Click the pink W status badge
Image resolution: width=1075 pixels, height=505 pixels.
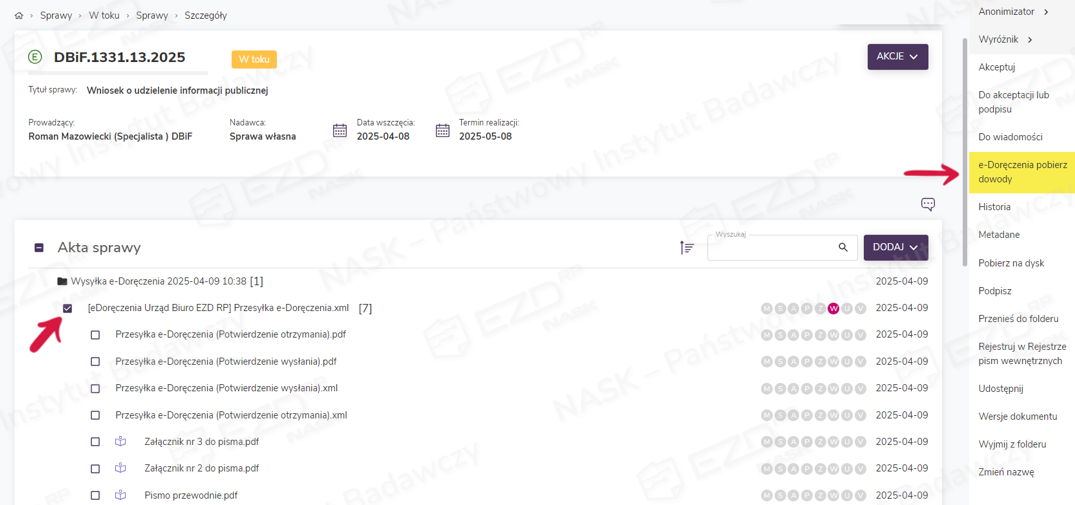click(833, 308)
